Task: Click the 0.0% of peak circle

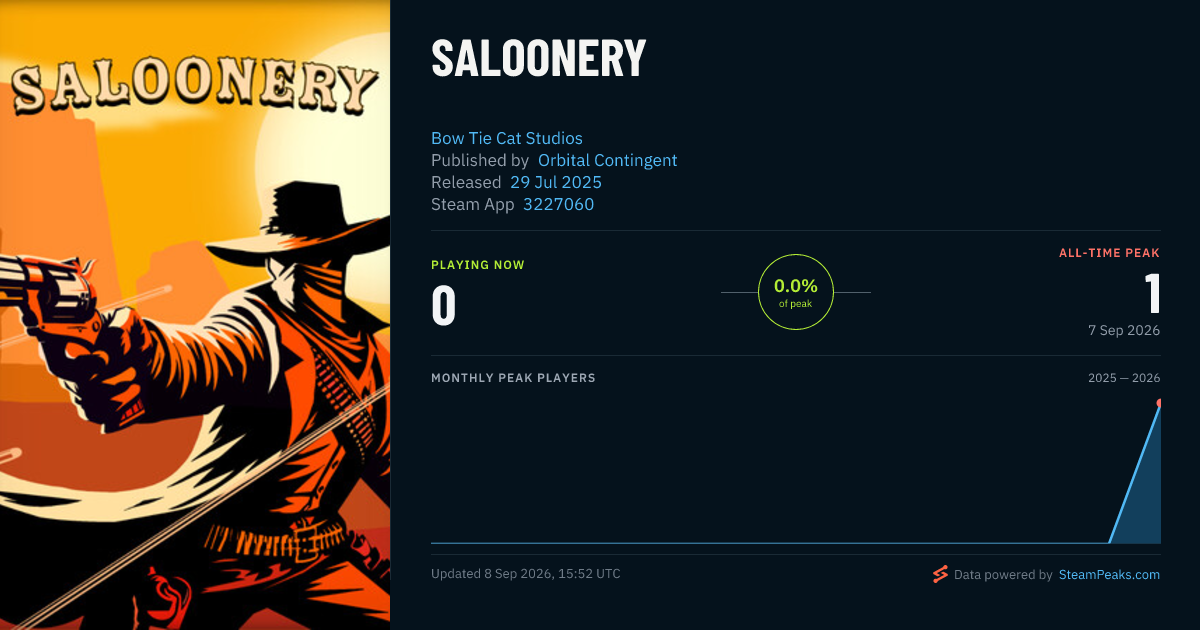Action: point(796,292)
